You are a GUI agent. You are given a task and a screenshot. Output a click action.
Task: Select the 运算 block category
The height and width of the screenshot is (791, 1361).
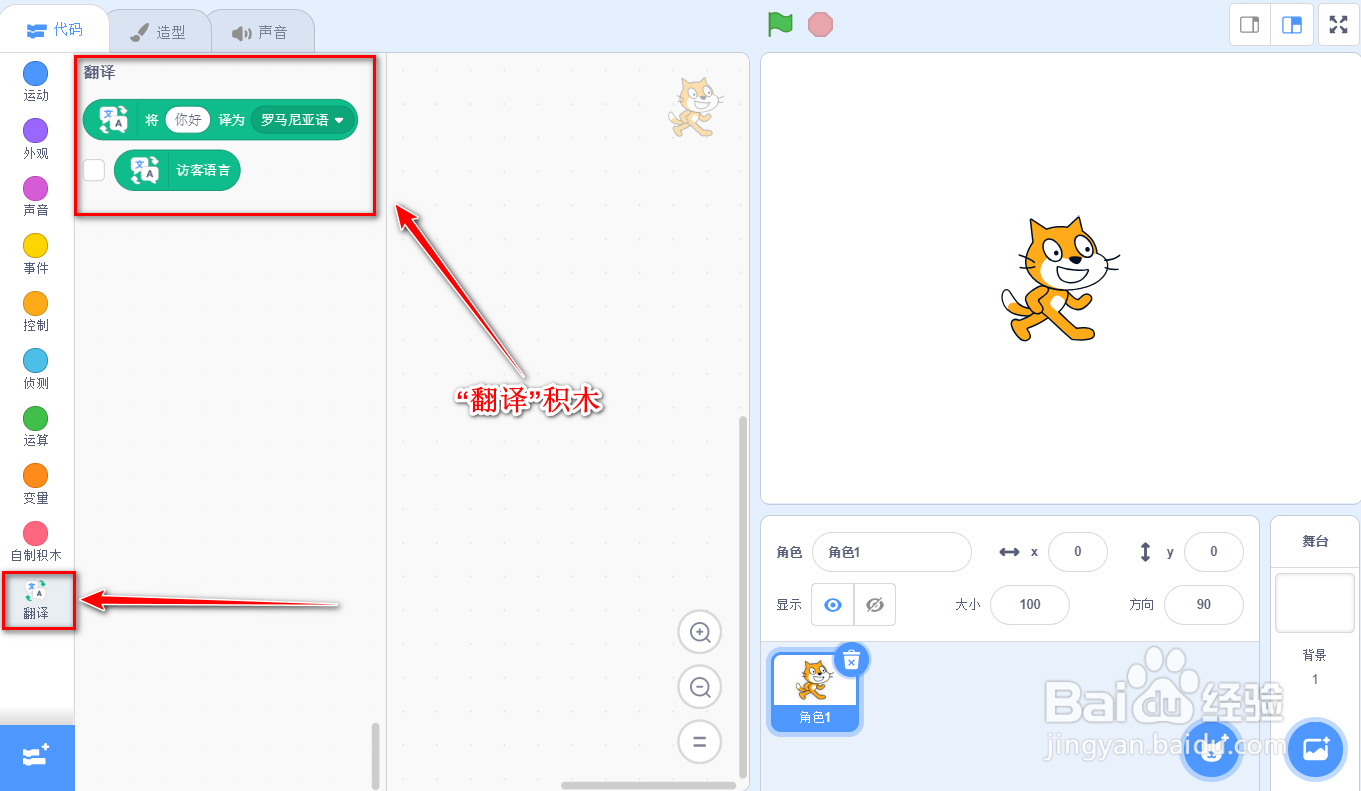[36, 426]
